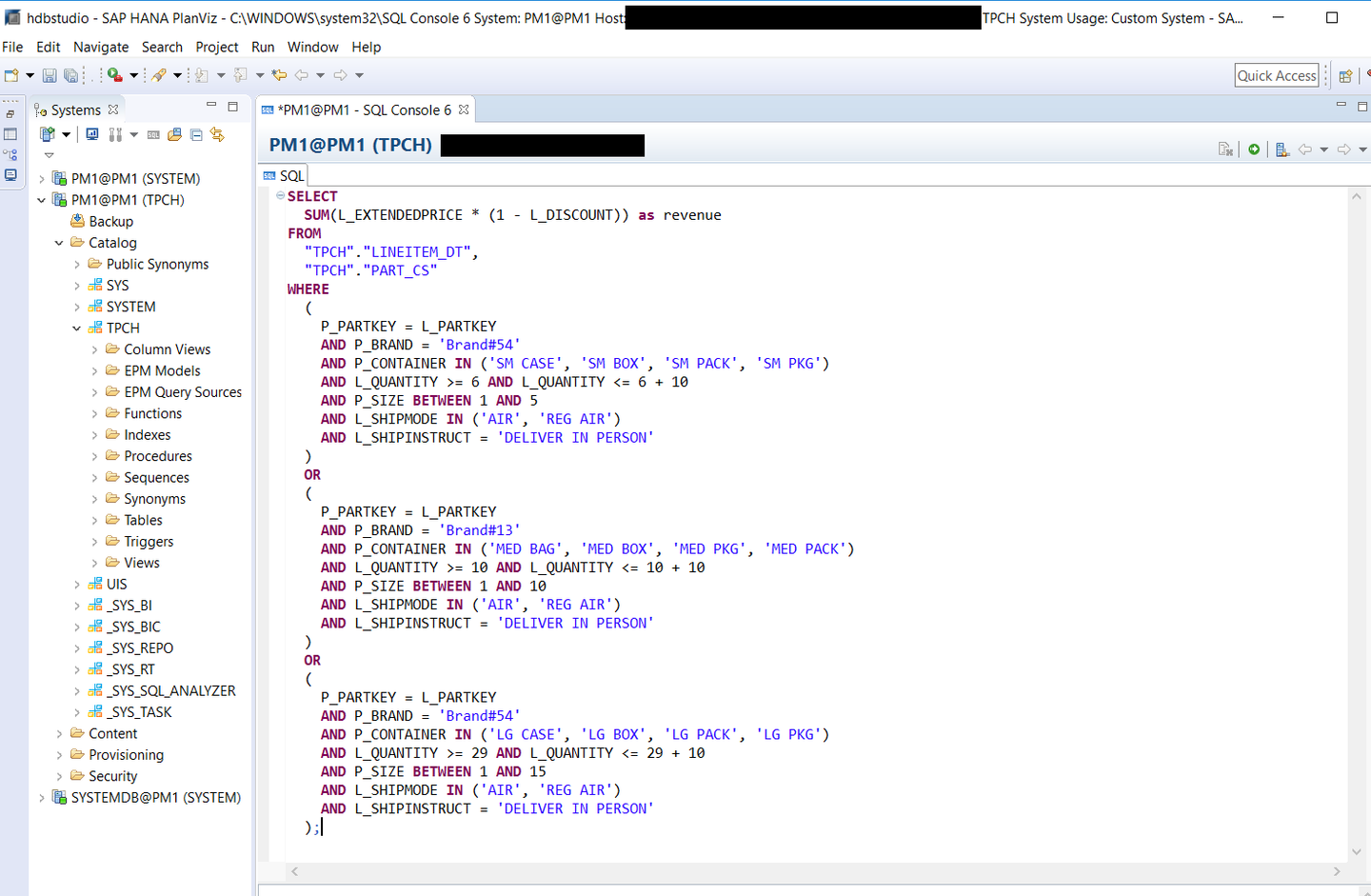The image size is (1371, 896).
Task: Click the restore views icon in the left sidebar
Action: tap(10, 114)
